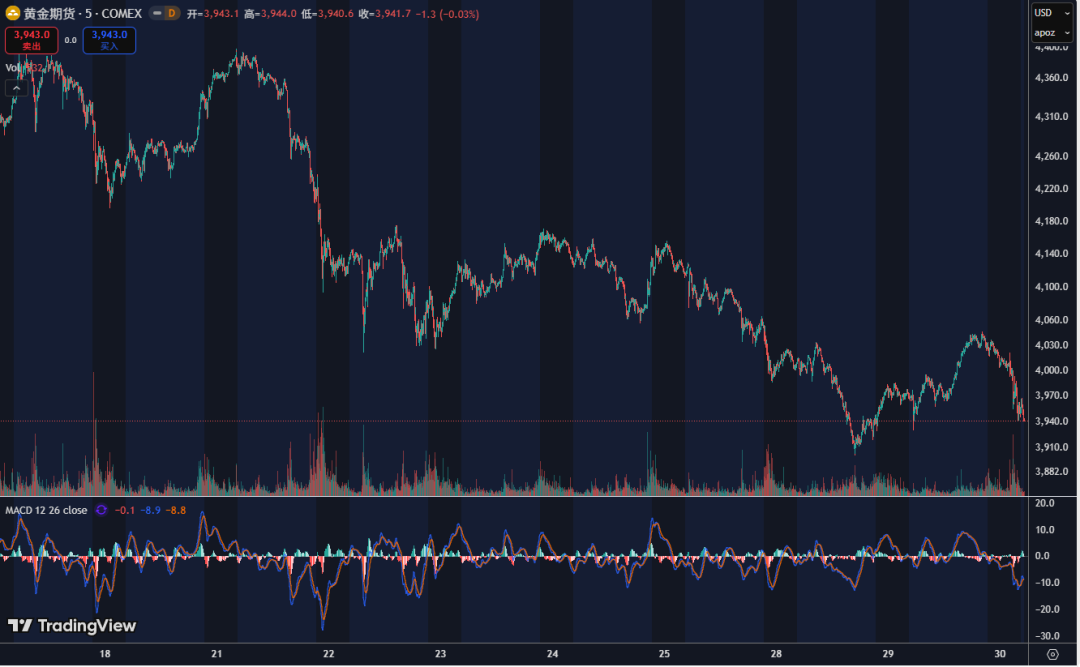Open the apoz unit dropdown
The image size is (1080, 667).
click(x=1052, y=32)
